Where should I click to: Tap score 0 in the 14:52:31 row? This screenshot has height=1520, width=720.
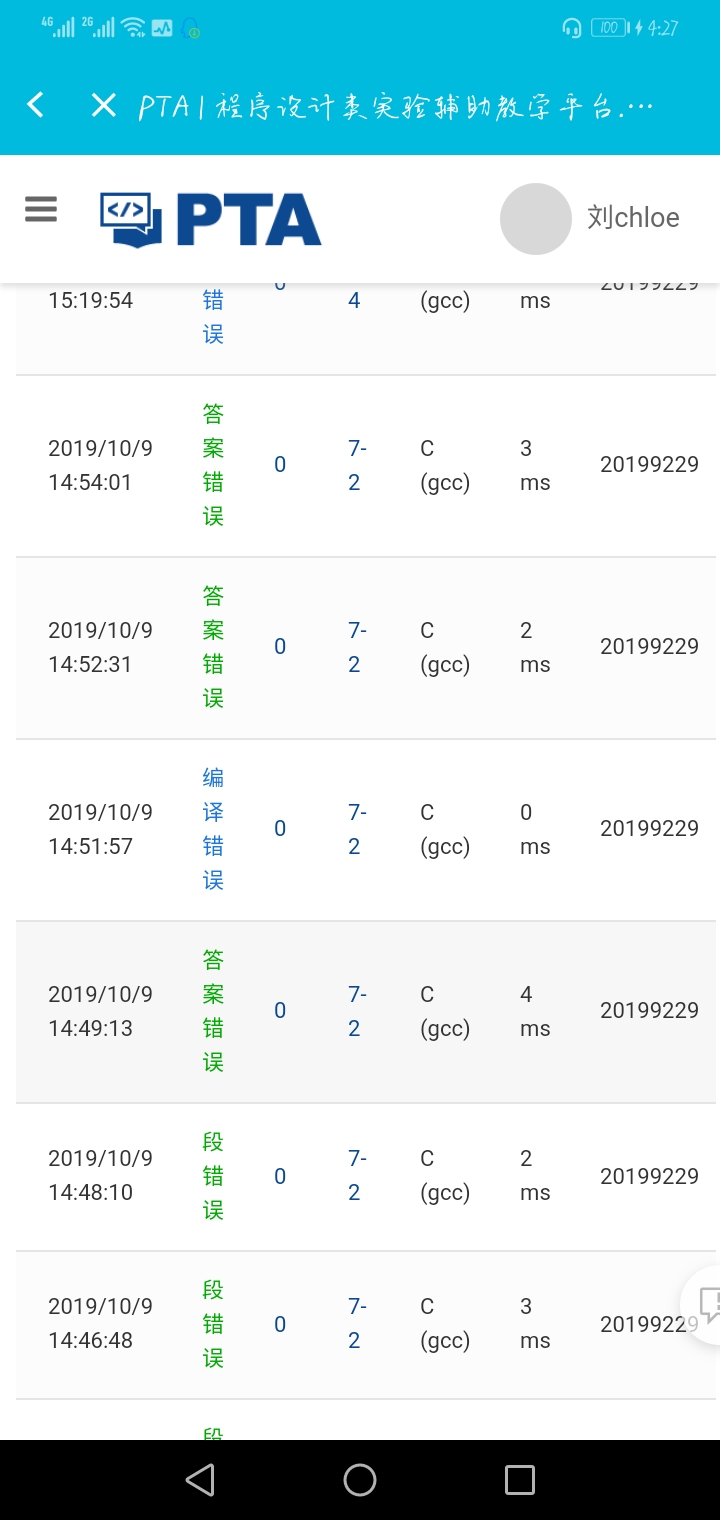280,647
